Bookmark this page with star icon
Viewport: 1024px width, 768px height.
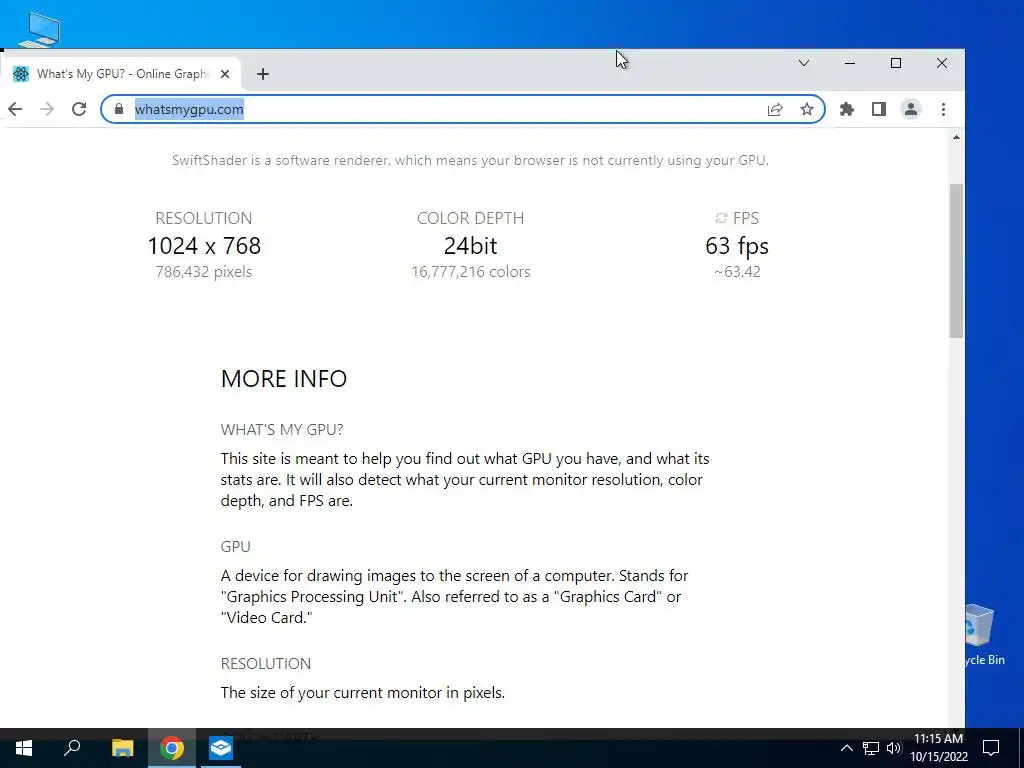coord(807,109)
